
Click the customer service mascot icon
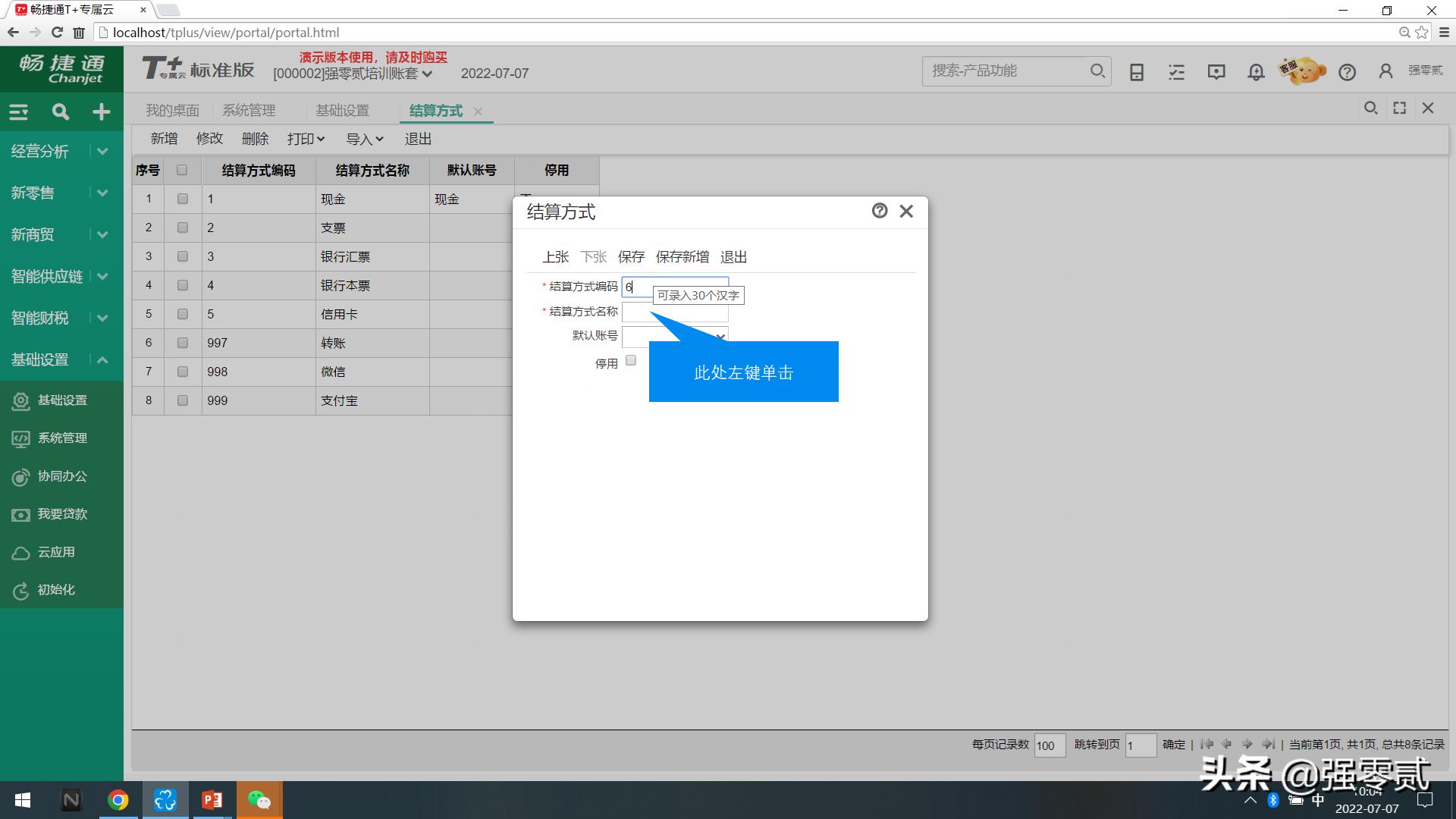[x=1301, y=71]
